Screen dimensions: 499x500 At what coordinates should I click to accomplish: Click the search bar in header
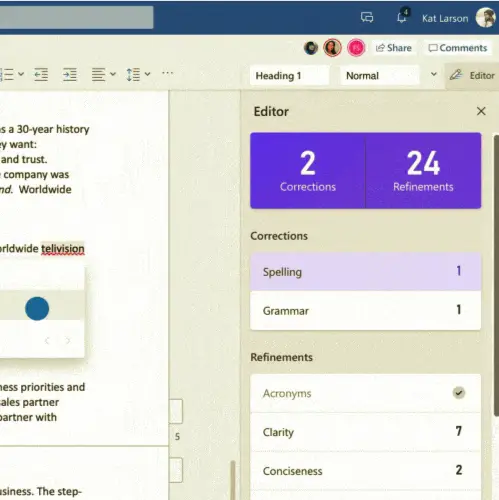click(x=77, y=17)
